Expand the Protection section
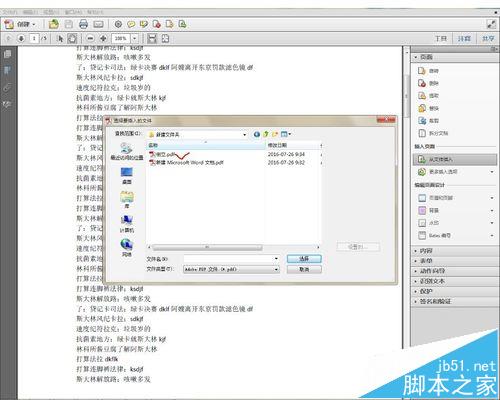The width and height of the screenshot is (500, 400). (x=455, y=291)
